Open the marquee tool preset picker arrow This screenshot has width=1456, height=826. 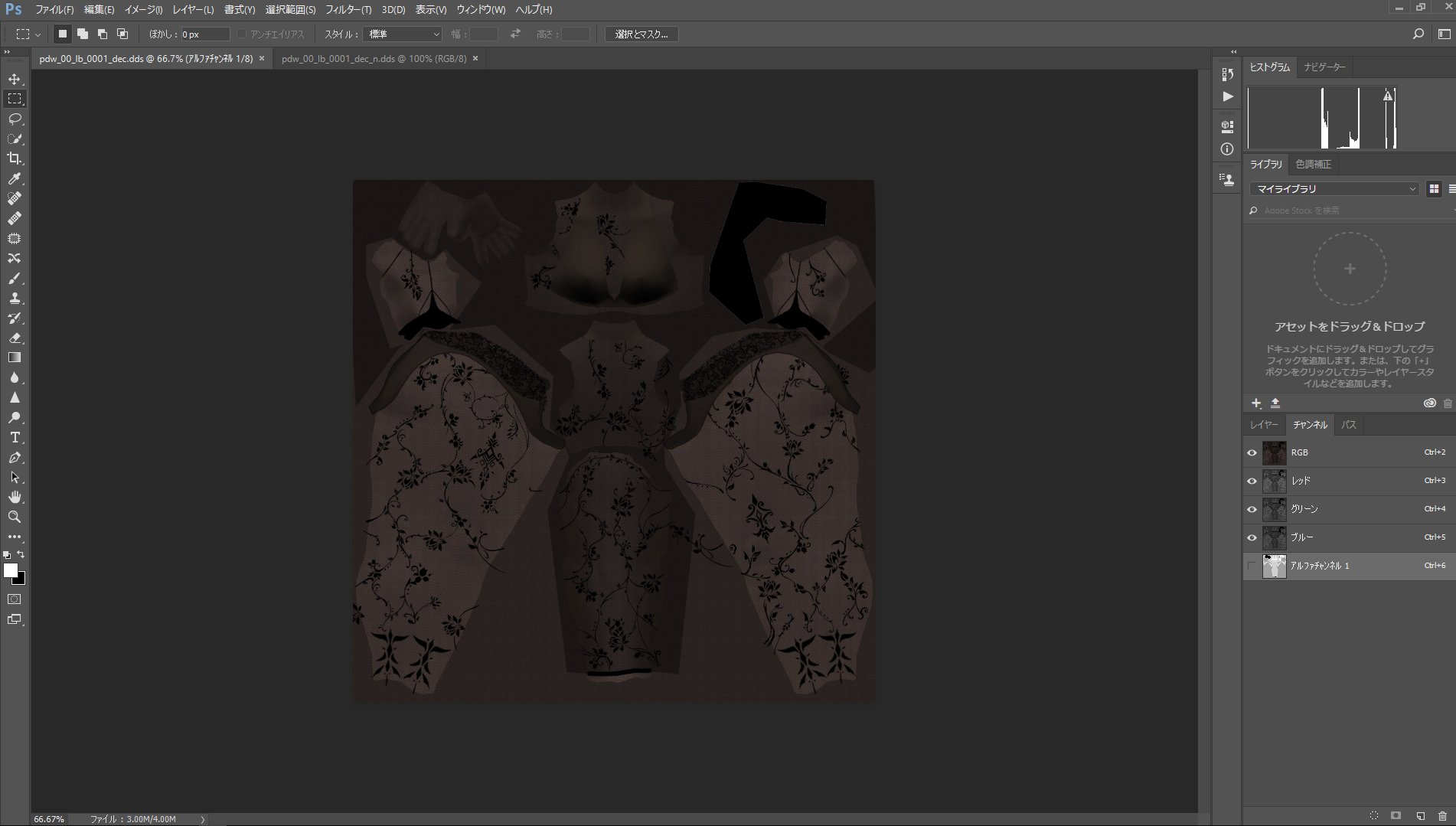click(38, 34)
